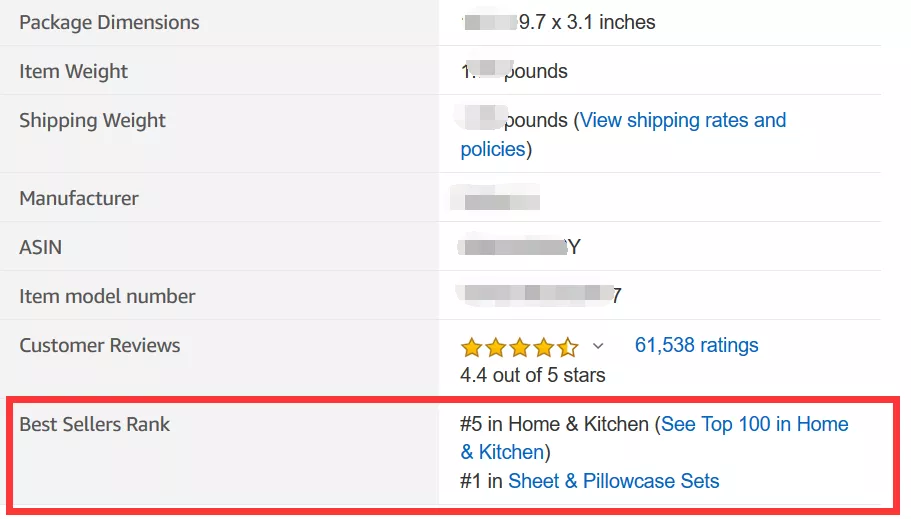Click the 4.4 out of 5 stars text
The image size is (911, 519).
(532, 376)
